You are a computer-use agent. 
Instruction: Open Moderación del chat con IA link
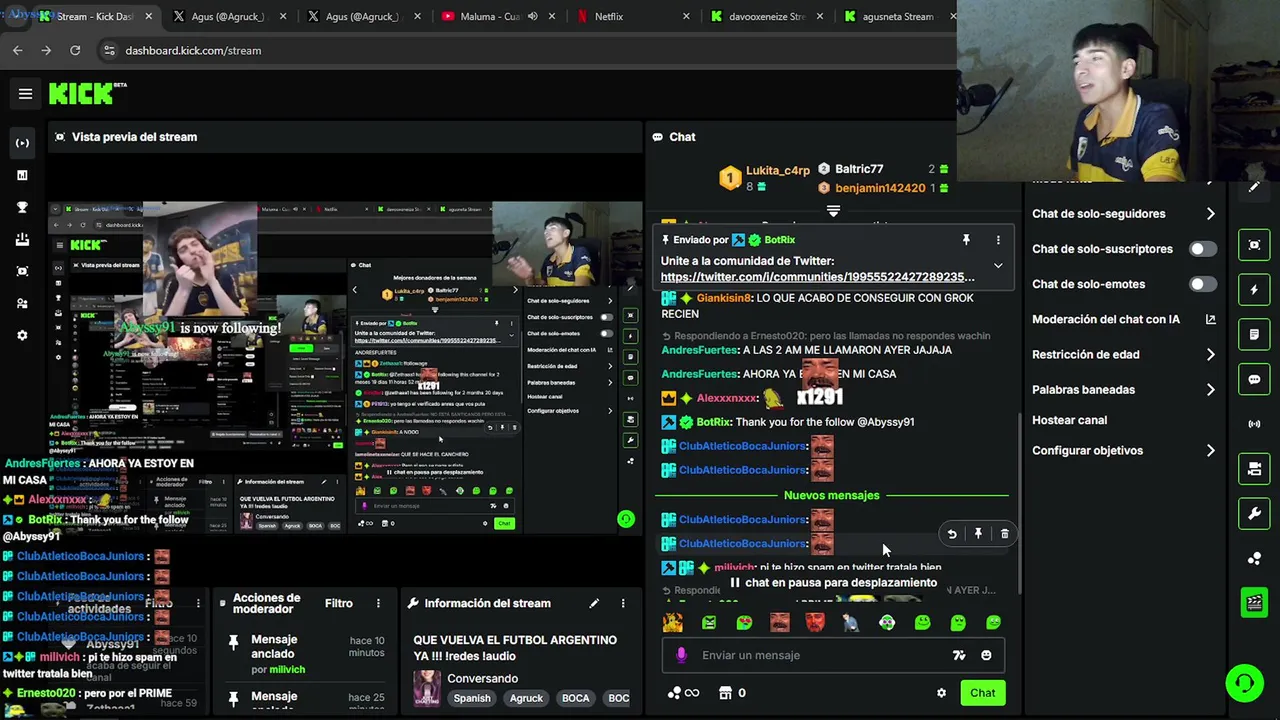[1124, 320]
